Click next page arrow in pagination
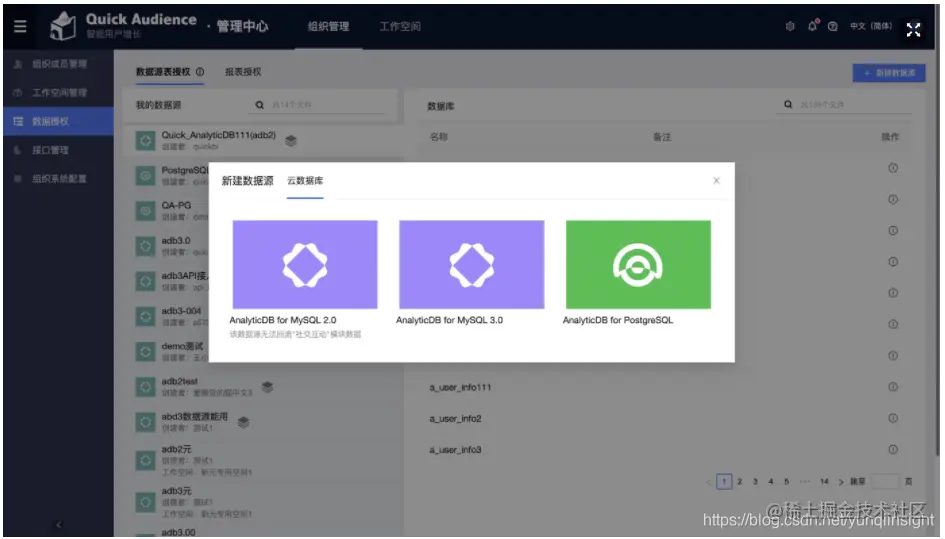The width and height of the screenshot is (945, 539). click(x=841, y=482)
